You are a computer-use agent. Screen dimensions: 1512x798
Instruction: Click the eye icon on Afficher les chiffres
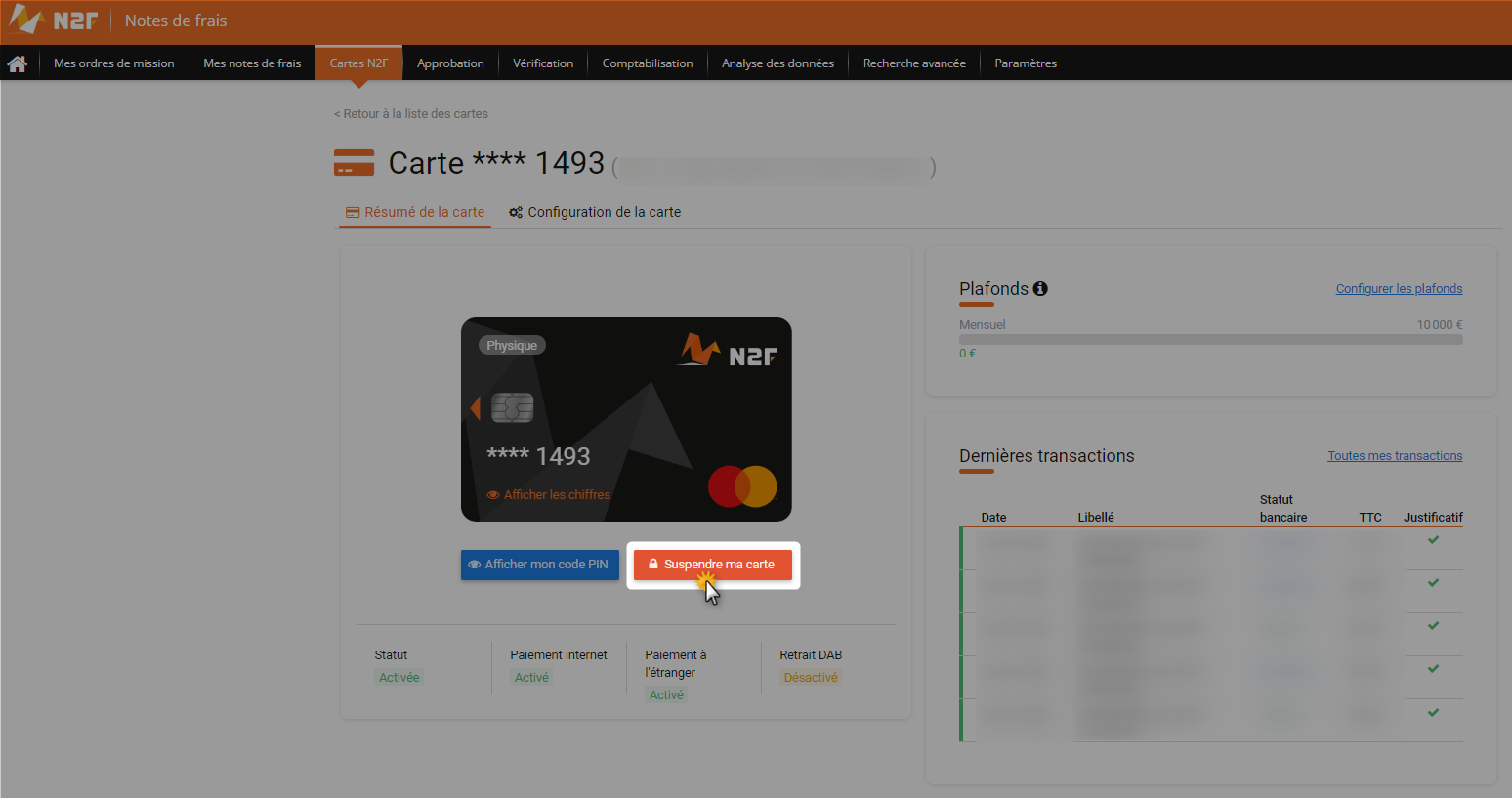[x=493, y=495]
